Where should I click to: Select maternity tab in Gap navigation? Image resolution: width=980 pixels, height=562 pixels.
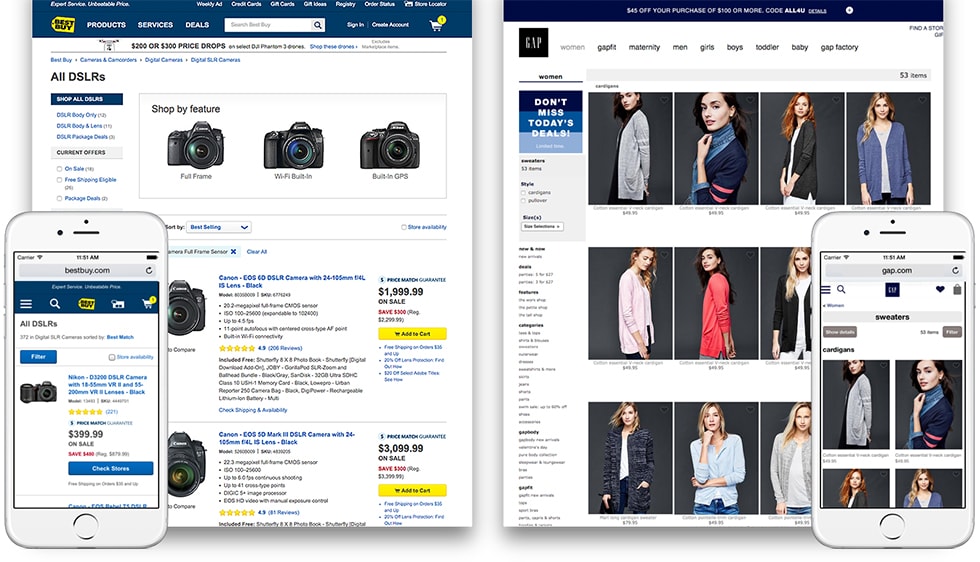point(644,47)
